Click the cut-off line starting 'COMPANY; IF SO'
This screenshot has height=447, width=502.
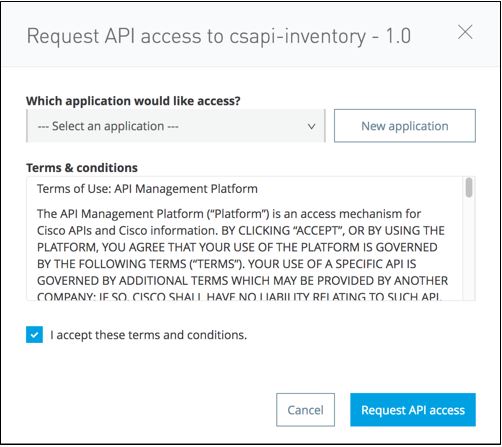[240, 296]
